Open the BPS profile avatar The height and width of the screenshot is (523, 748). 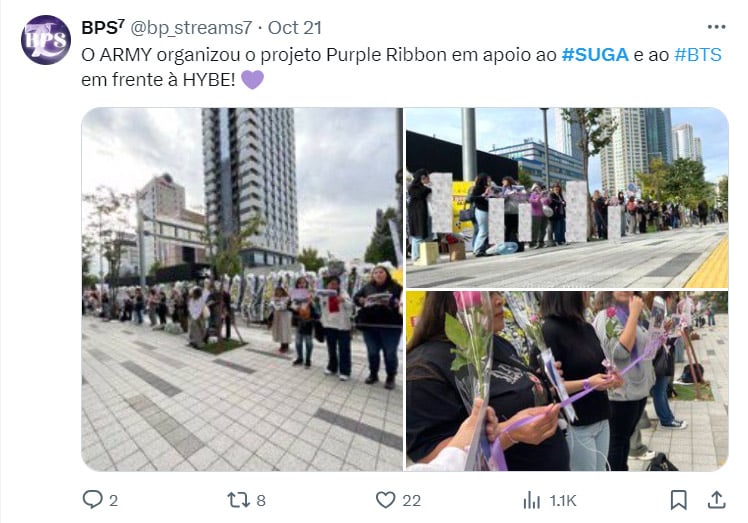(46, 40)
